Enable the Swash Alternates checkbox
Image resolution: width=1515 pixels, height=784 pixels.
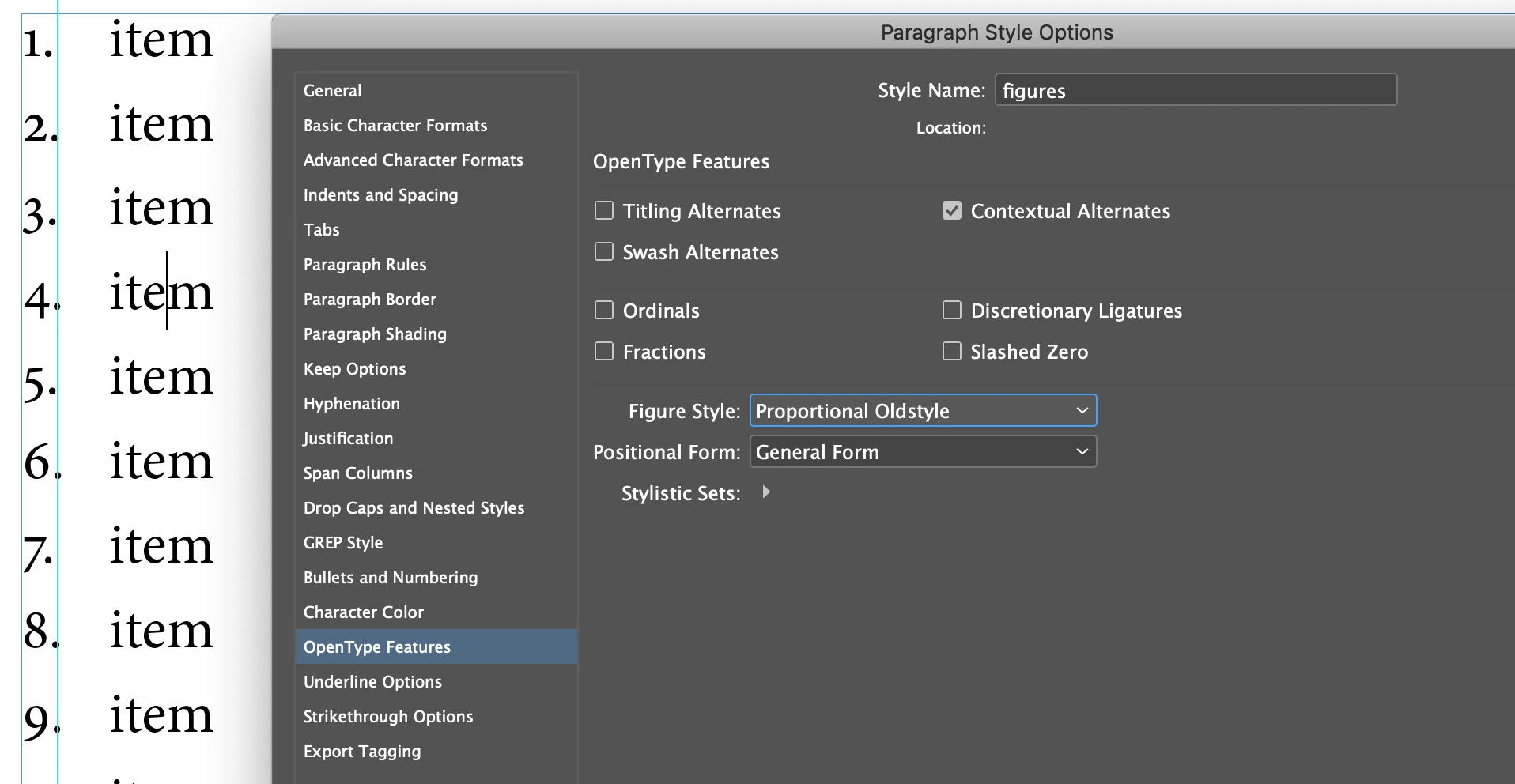point(604,252)
